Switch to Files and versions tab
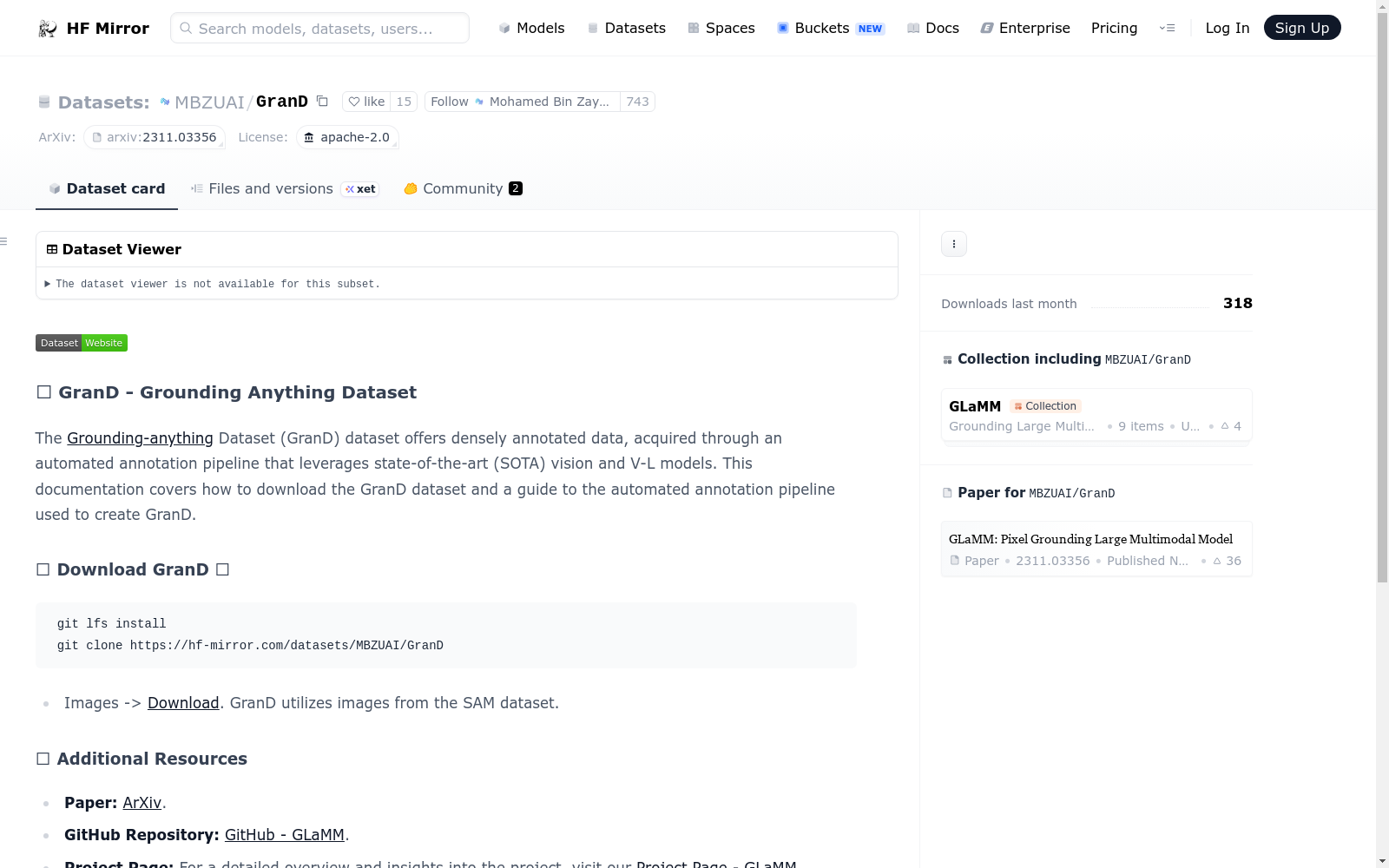Image resolution: width=1389 pixels, height=868 pixels. coord(285,188)
